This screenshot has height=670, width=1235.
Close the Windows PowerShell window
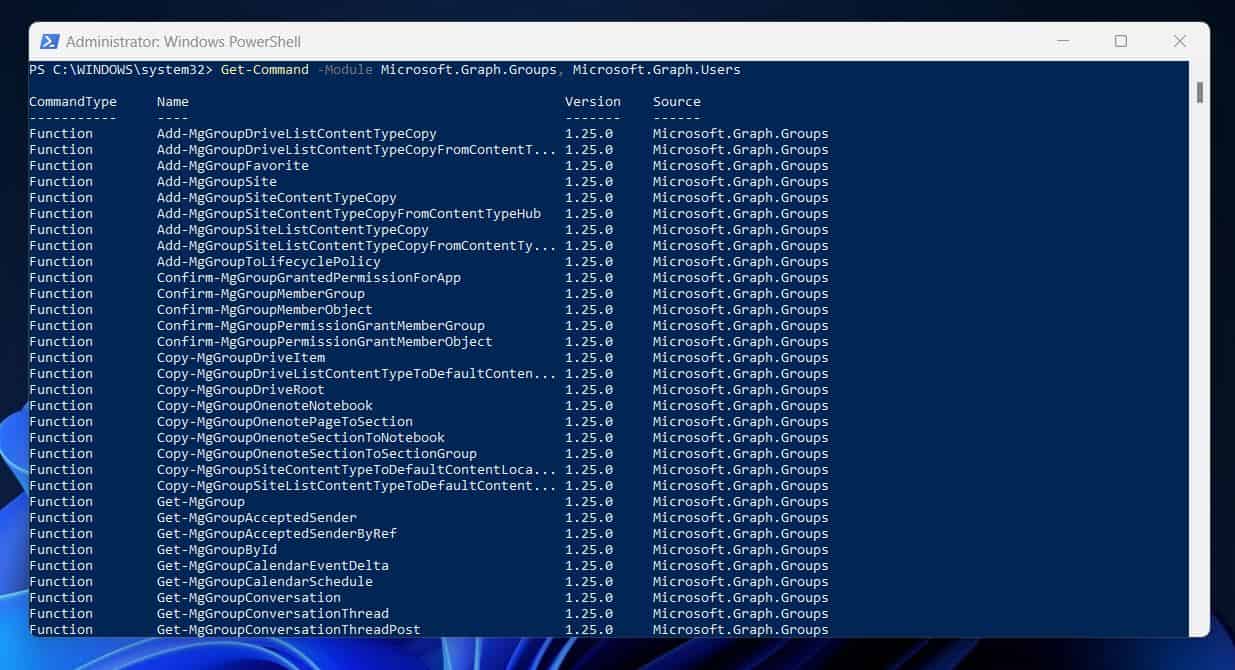pos(1180,41)
